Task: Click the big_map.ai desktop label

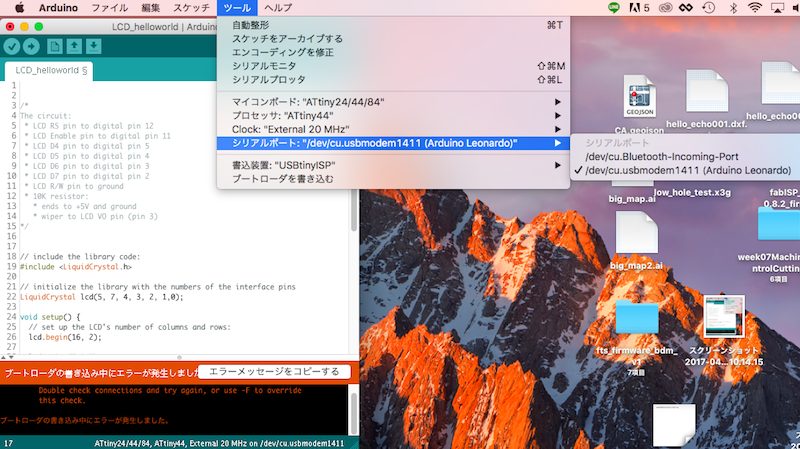Action: pos(632,198)
